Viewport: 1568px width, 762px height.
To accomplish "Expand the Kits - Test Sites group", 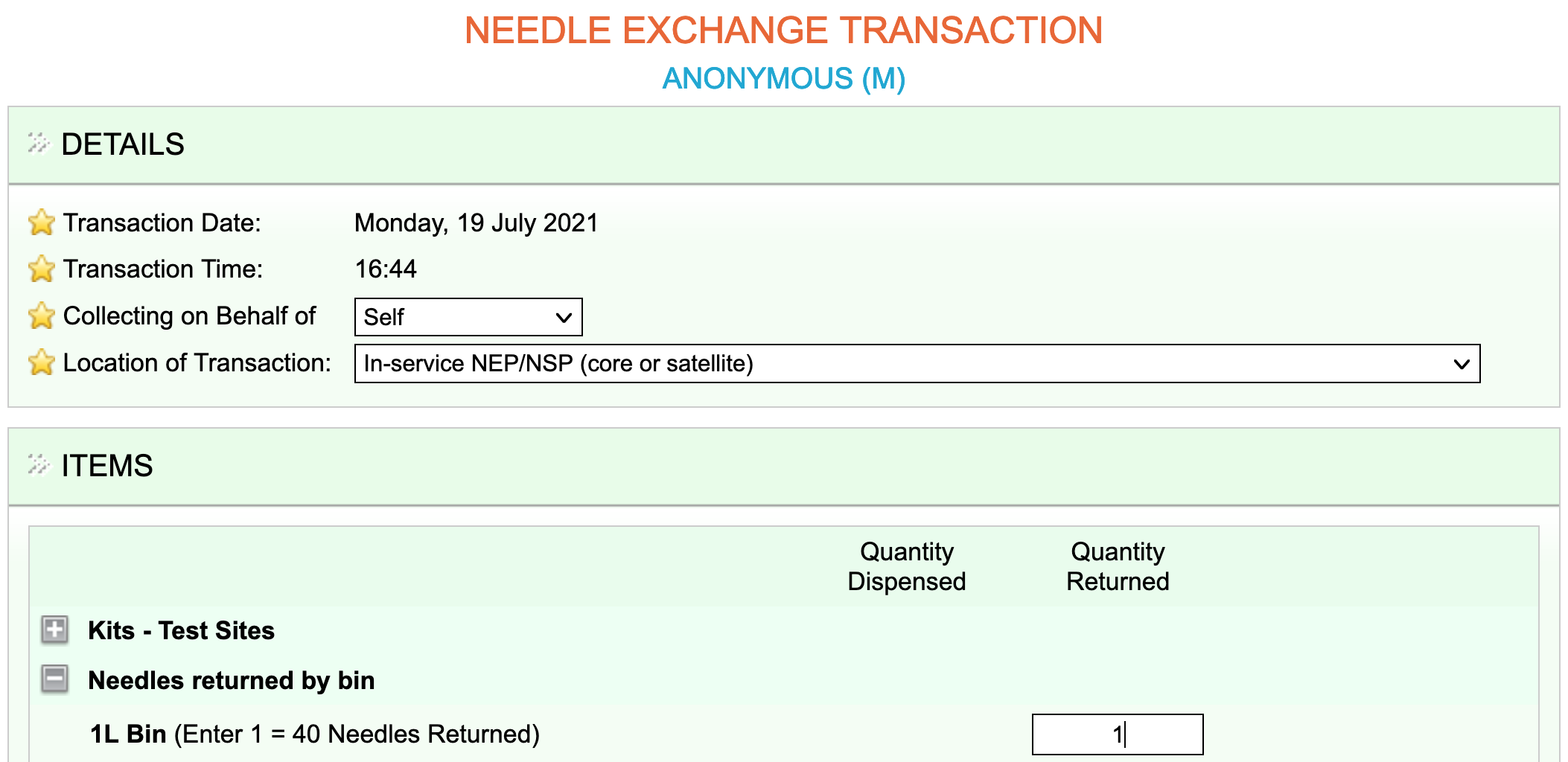I will (54, 630).
